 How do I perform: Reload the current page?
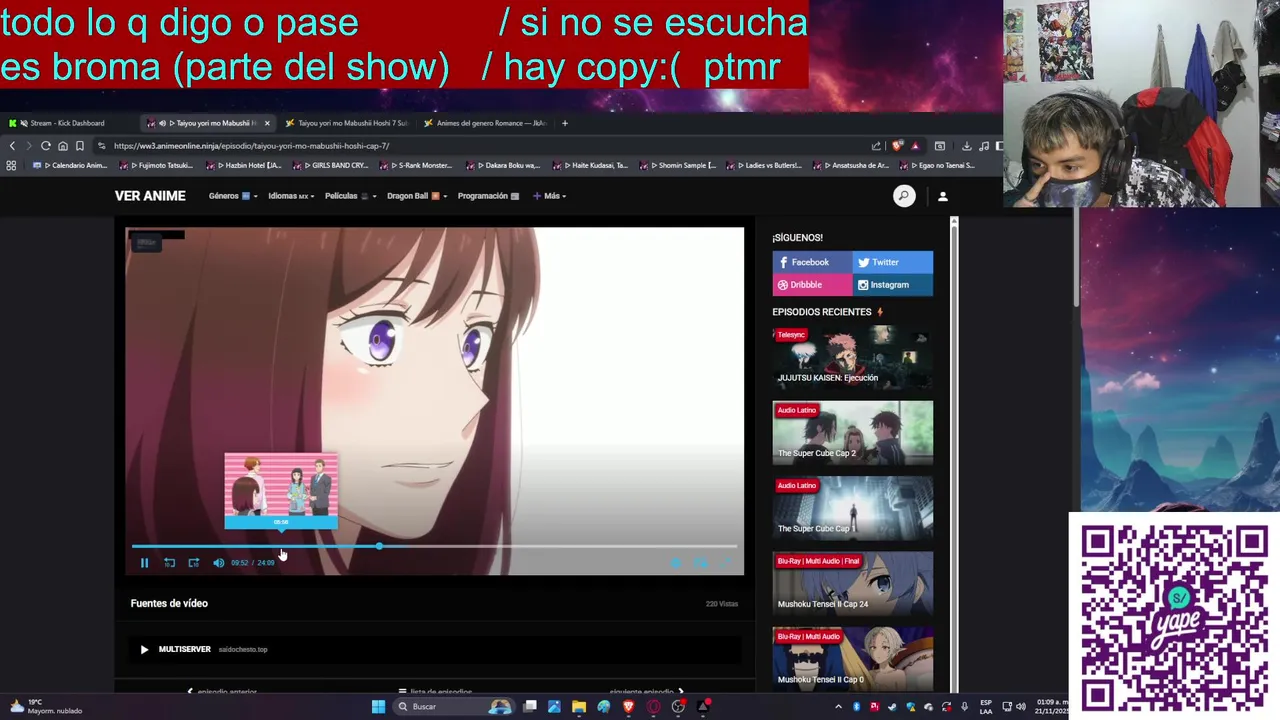tap(45, 146)
